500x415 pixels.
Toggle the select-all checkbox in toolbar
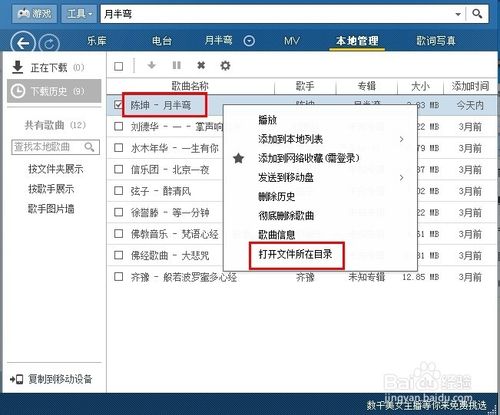118,66
